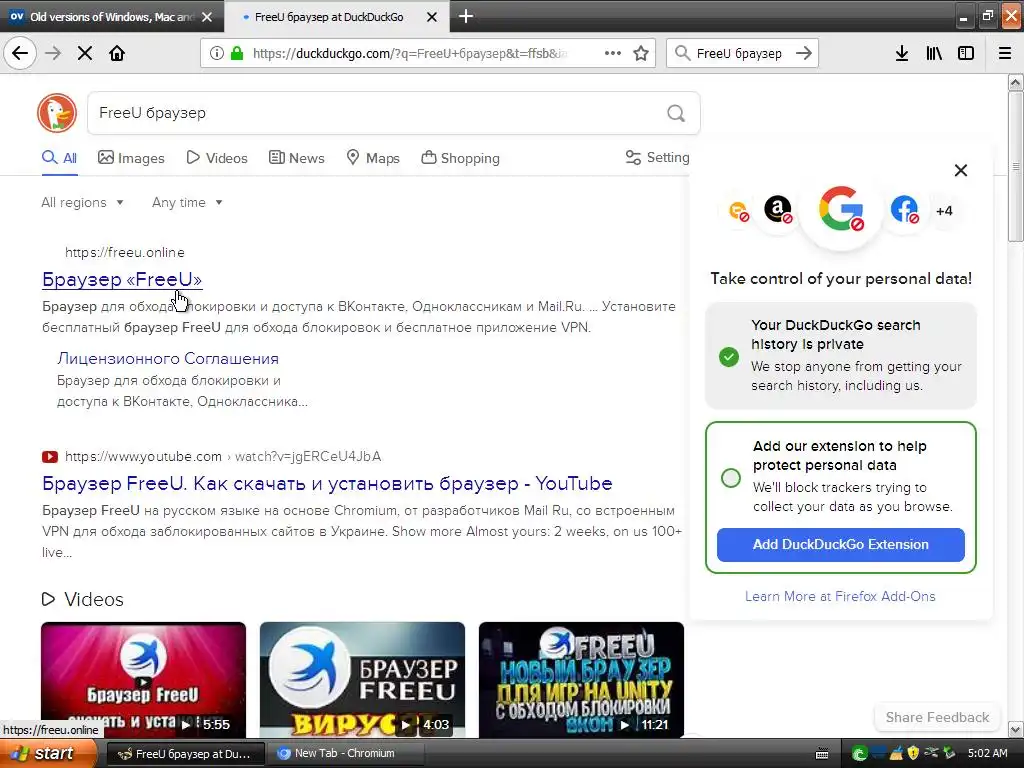The image size is (1024, 768).
Task: Close the 'Old versions of Windows' tab
Action: 207,17
